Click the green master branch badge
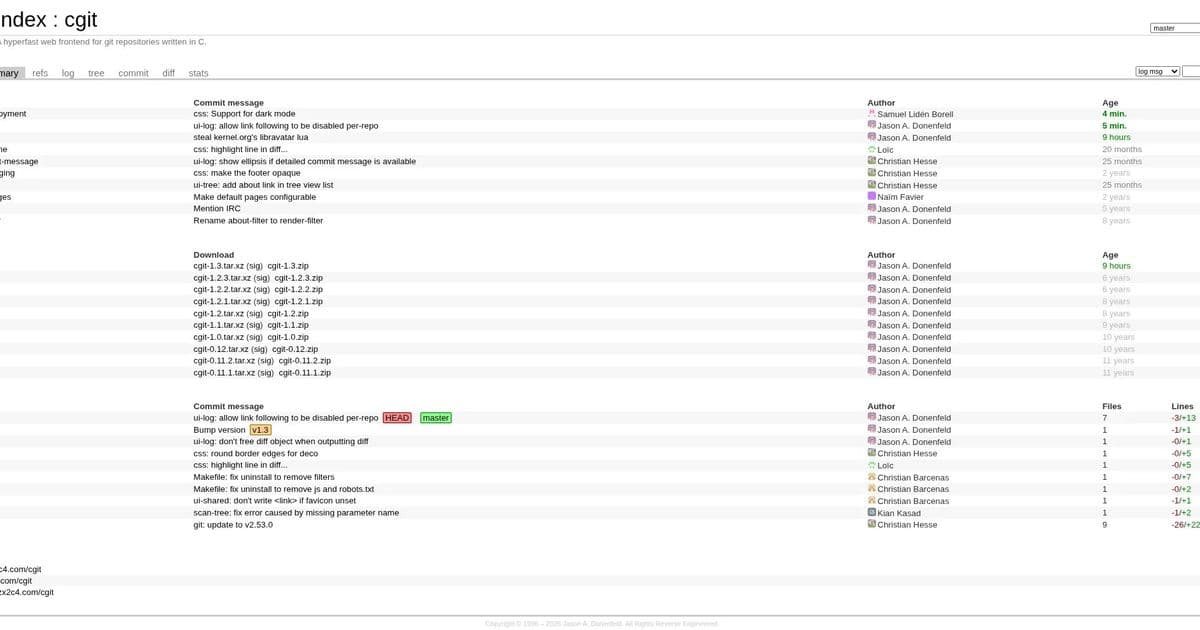 [434, 417]
